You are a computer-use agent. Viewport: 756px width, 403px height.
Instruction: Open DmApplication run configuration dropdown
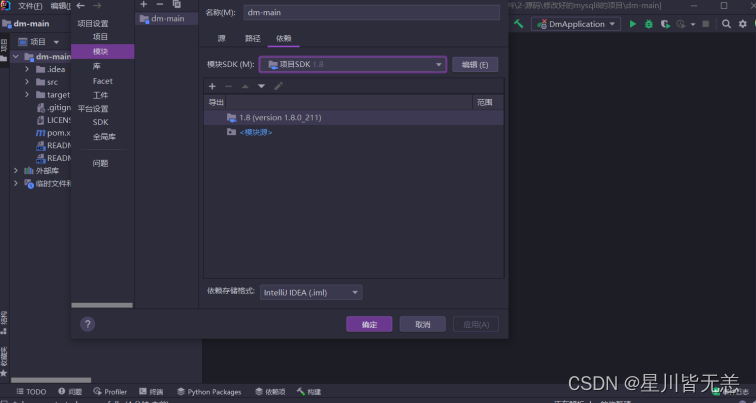pyautogui.click(x=576, y=24)
